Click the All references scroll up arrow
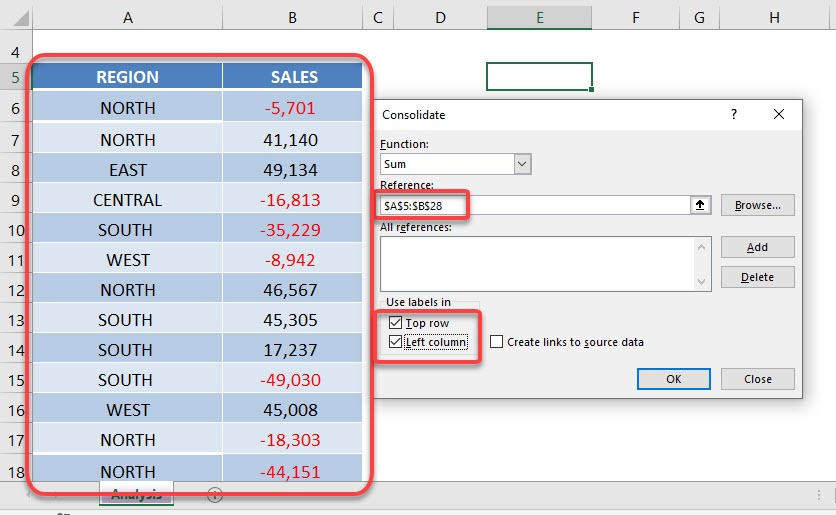This screenshot has height=515, width=836. [701, 247]
